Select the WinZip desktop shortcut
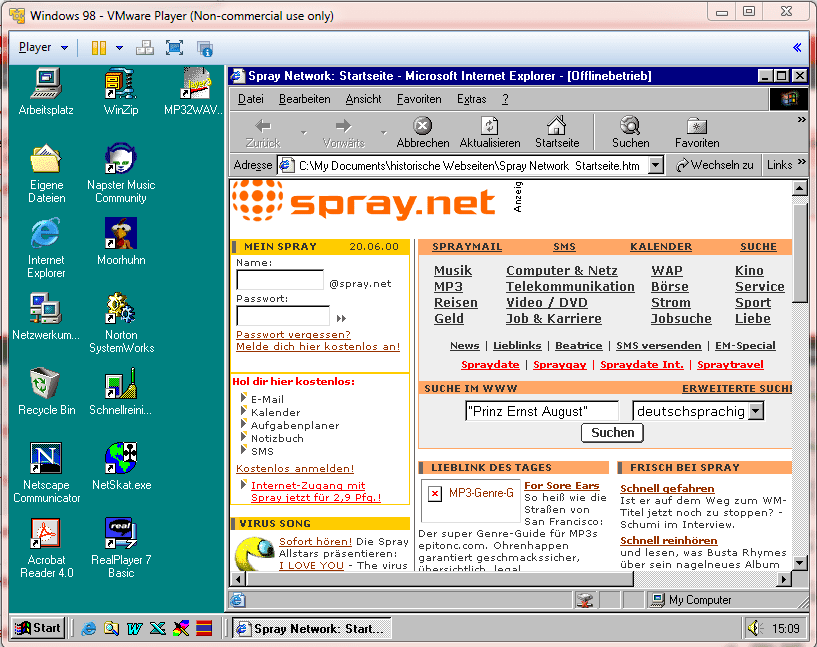The height and width of the screenshot is (647, 817). tap(121, 92)
